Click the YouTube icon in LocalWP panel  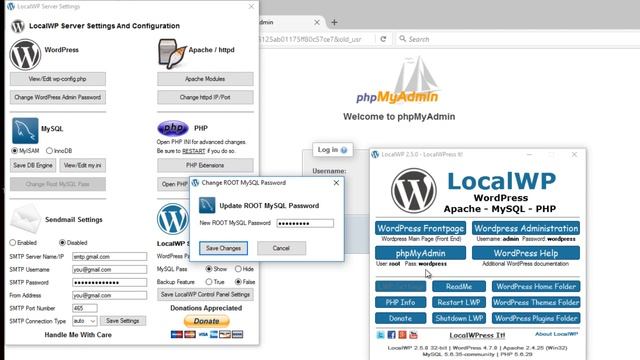(x=413, y=335)
